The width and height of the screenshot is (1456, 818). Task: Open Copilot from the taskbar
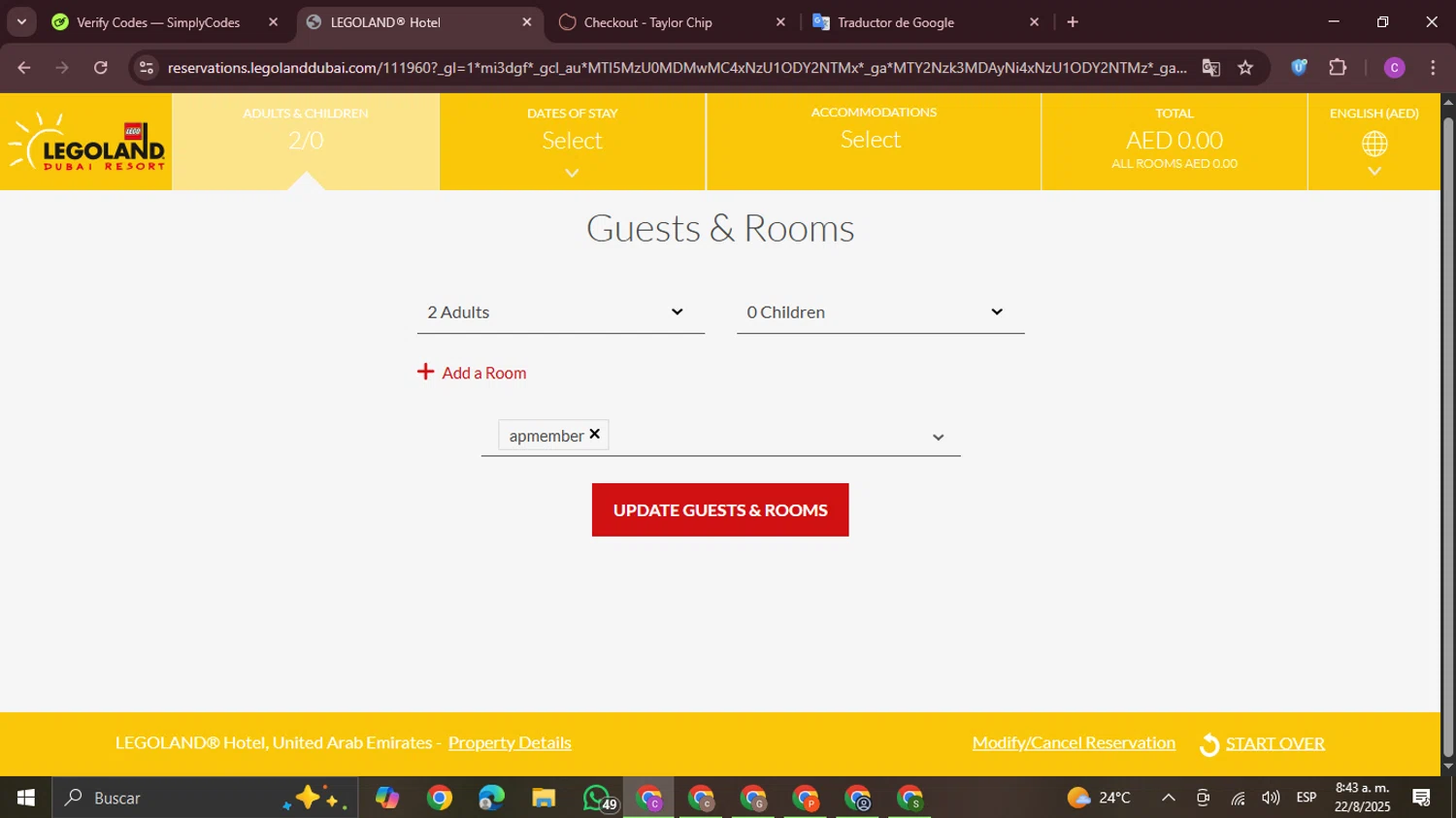[387, 798]
